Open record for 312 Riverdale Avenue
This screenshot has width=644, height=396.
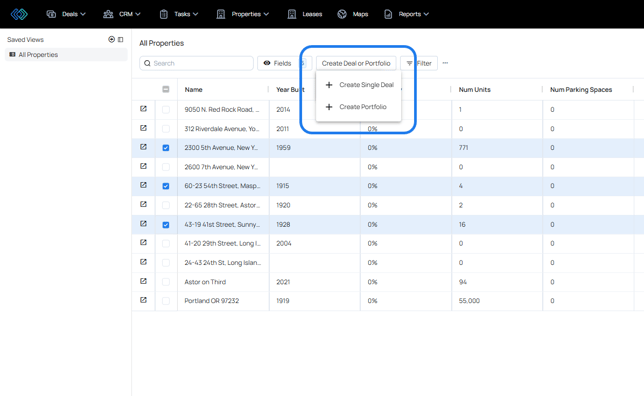pos(143,128)
